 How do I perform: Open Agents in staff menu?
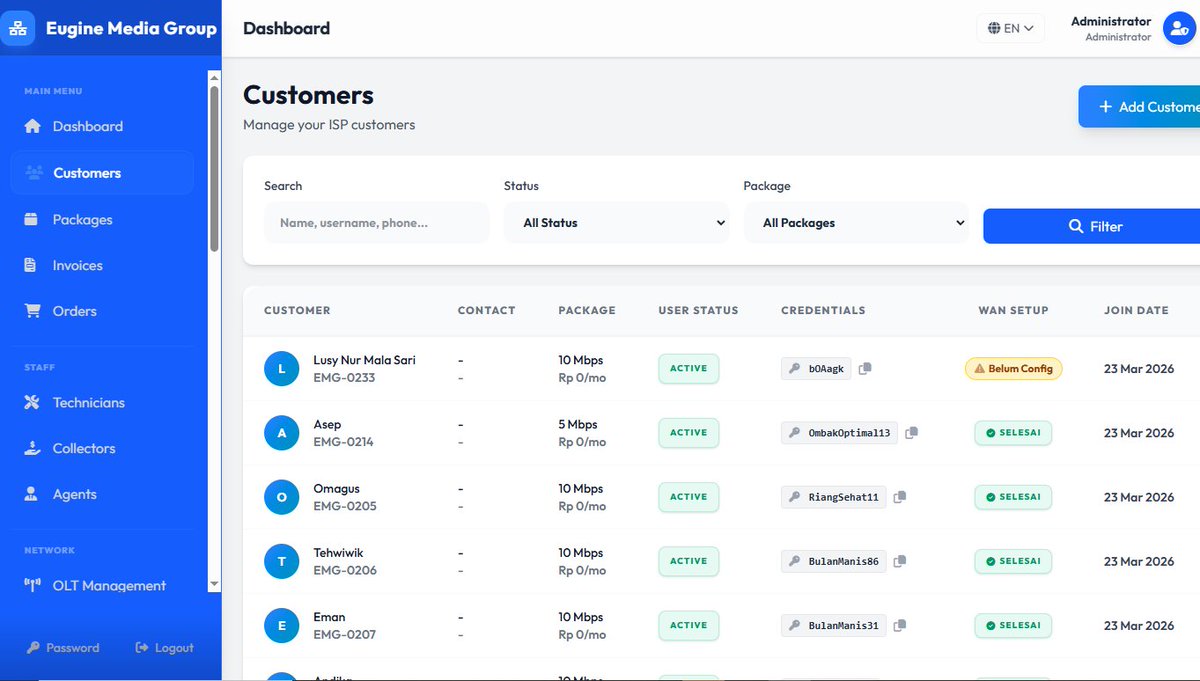click(102, 494)
